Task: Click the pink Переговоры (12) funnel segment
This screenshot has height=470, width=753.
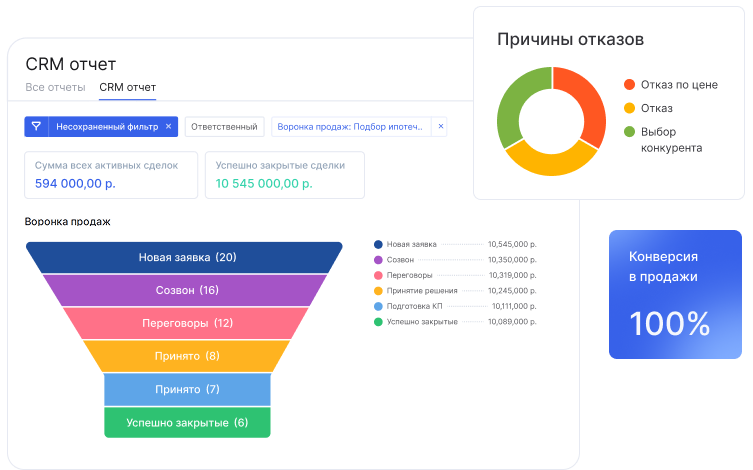Action: [187, 323]
